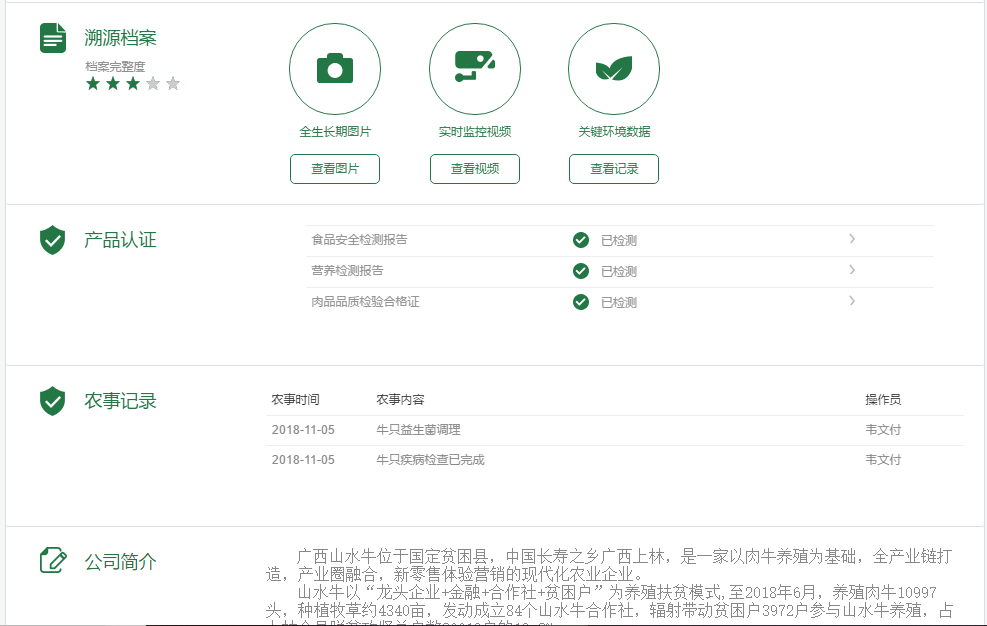Expand the 食品安全检测报告 row chevron

tap(851, 240)
